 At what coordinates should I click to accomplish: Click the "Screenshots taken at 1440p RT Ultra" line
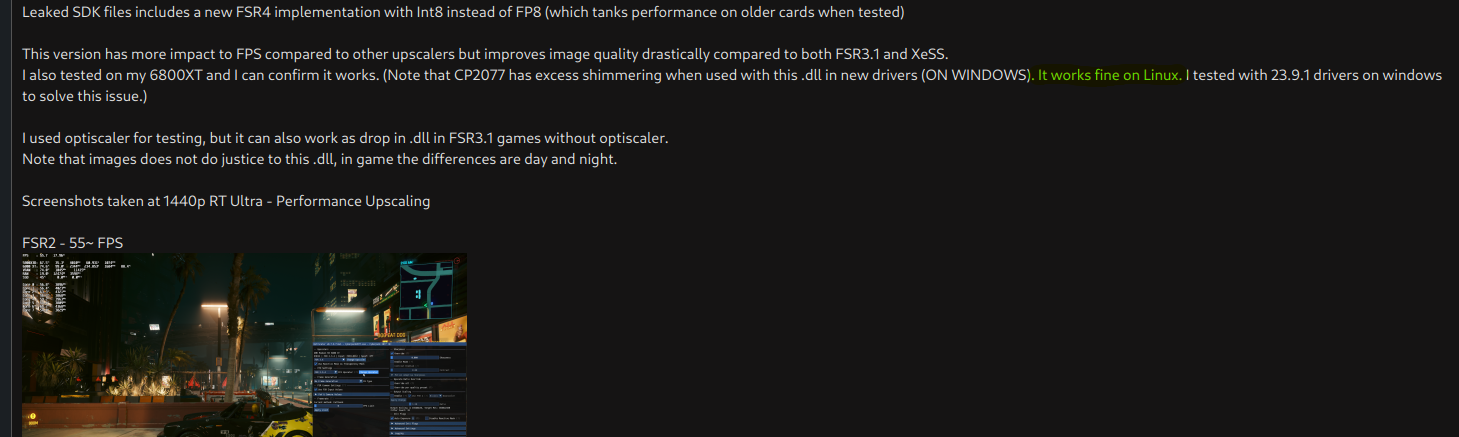pos(226,201)
